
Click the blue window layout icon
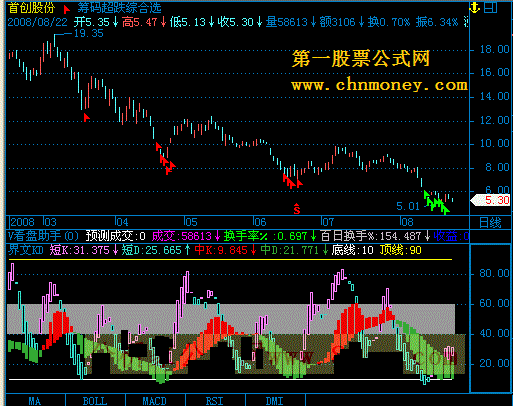click(491, 7)
